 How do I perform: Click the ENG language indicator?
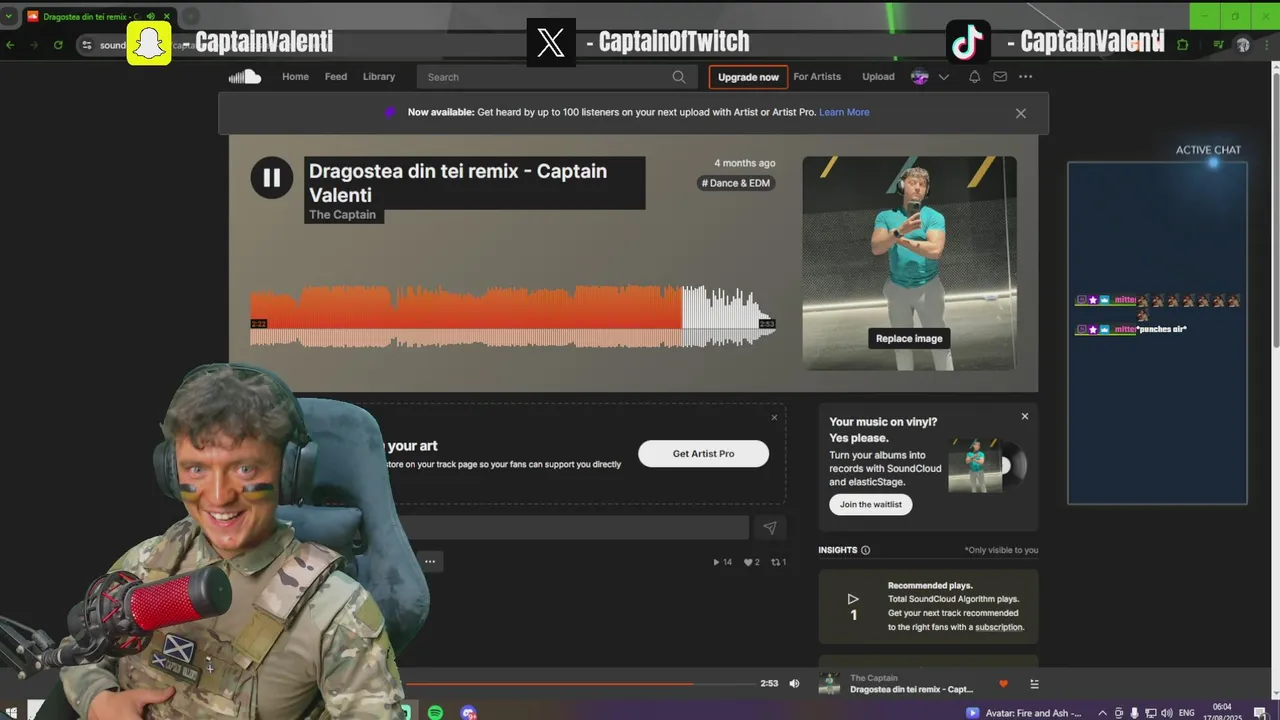click(x=1187, y=713)
